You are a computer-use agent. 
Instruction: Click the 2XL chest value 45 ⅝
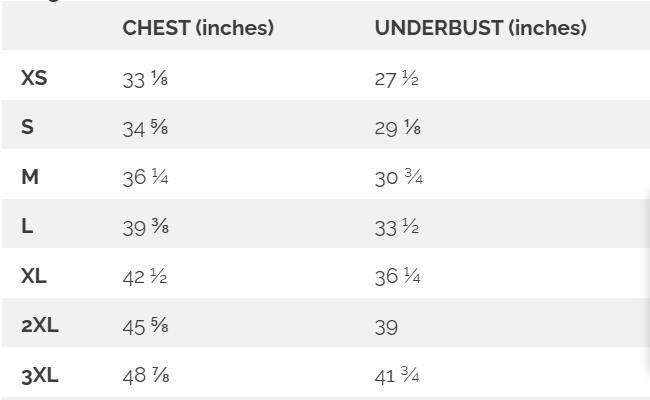pos(145,327)
